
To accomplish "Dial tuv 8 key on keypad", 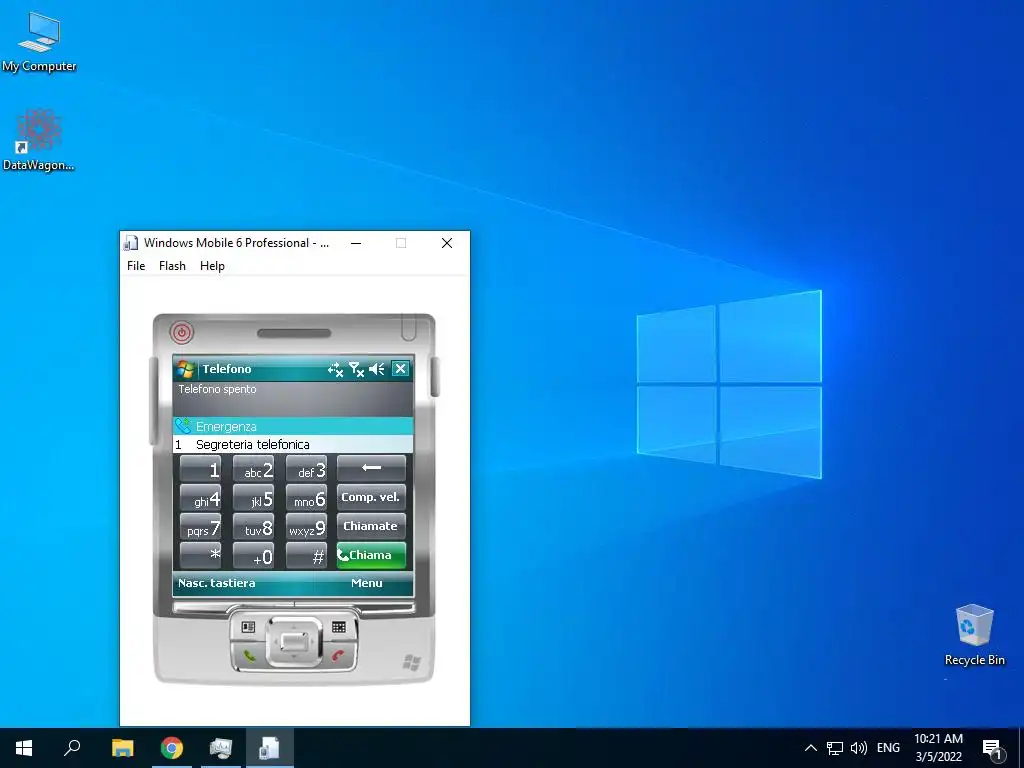I will point(253,527).
